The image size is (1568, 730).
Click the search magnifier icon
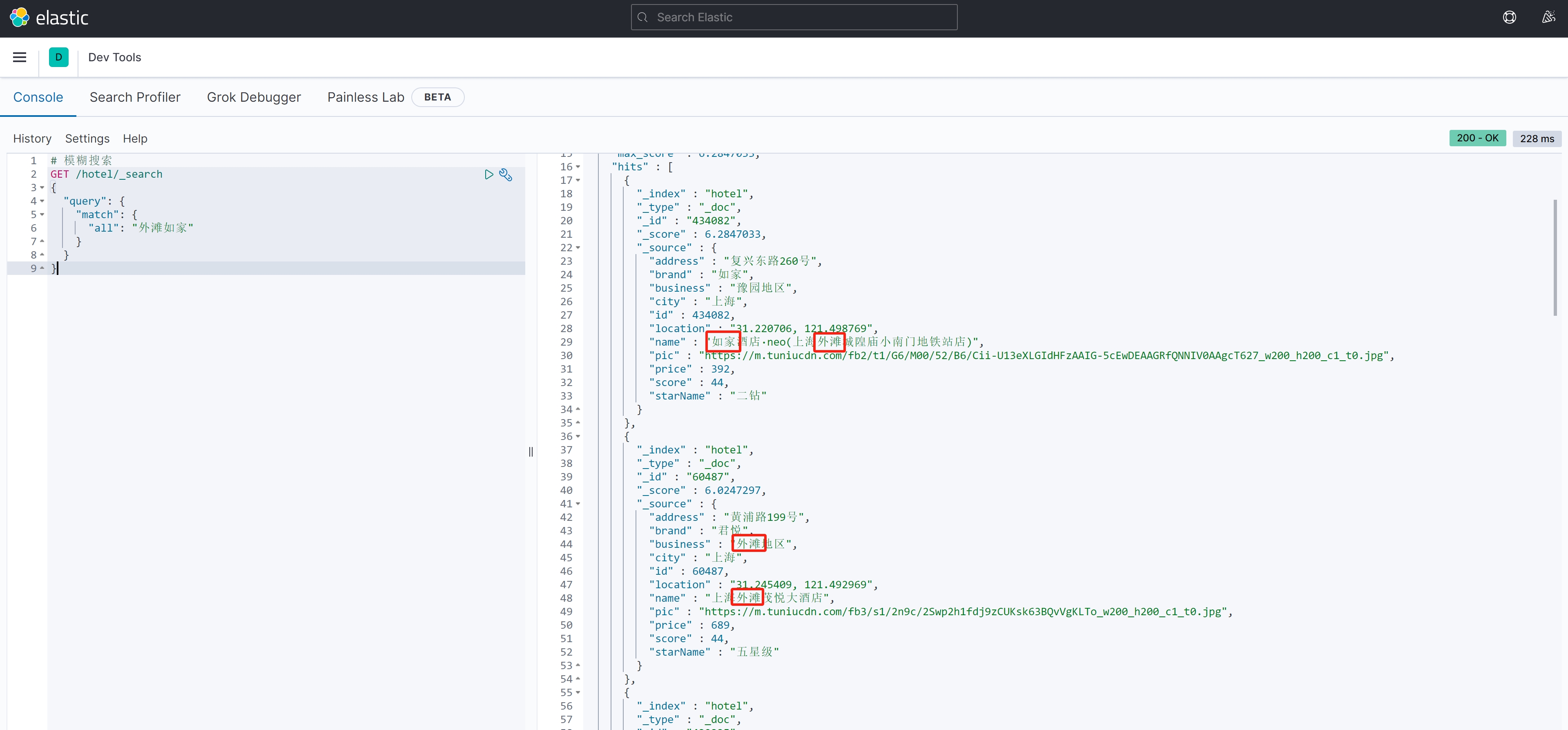tap(643, 17)
